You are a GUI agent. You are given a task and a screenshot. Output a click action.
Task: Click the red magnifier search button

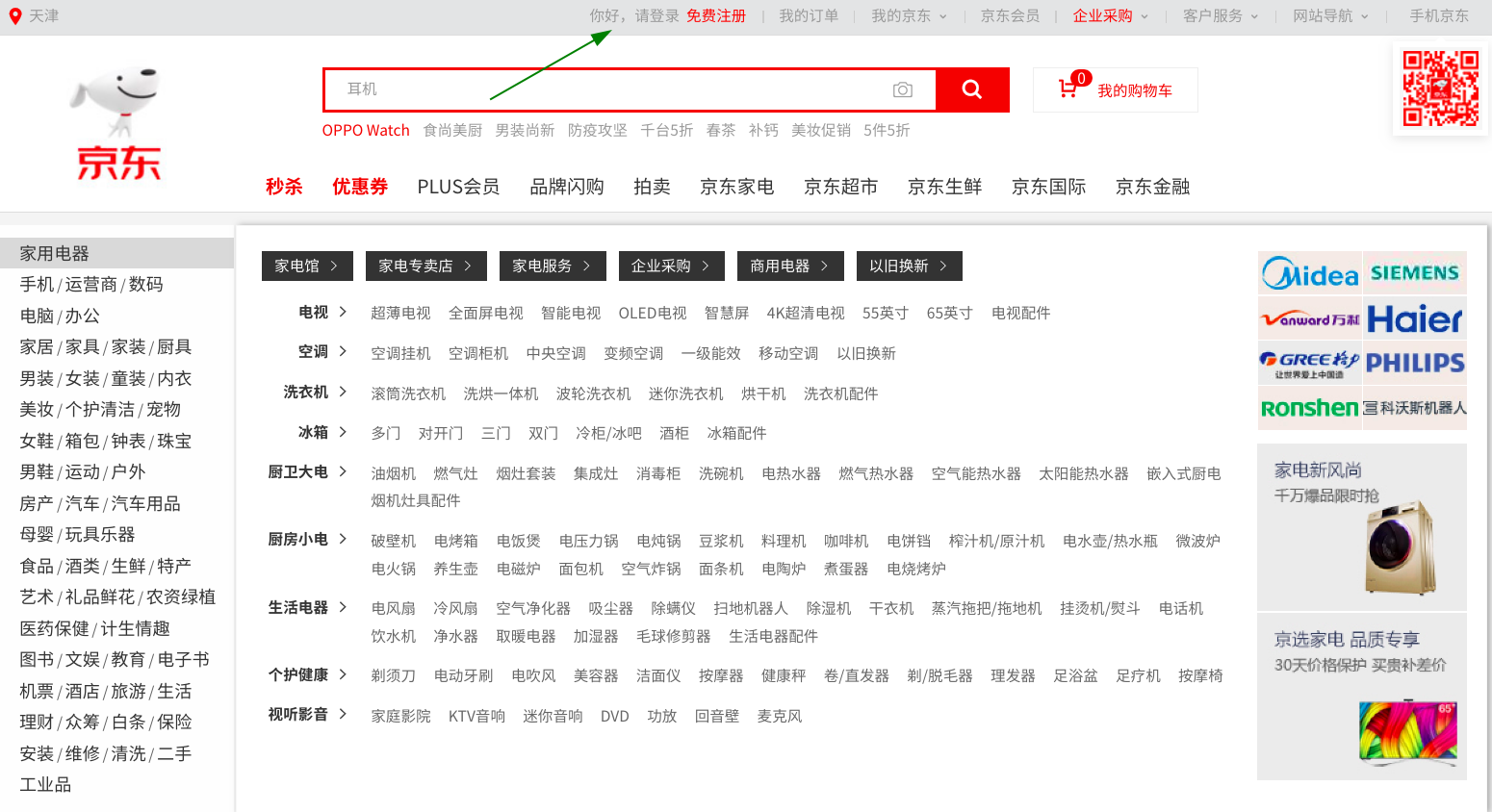point(972,89)
